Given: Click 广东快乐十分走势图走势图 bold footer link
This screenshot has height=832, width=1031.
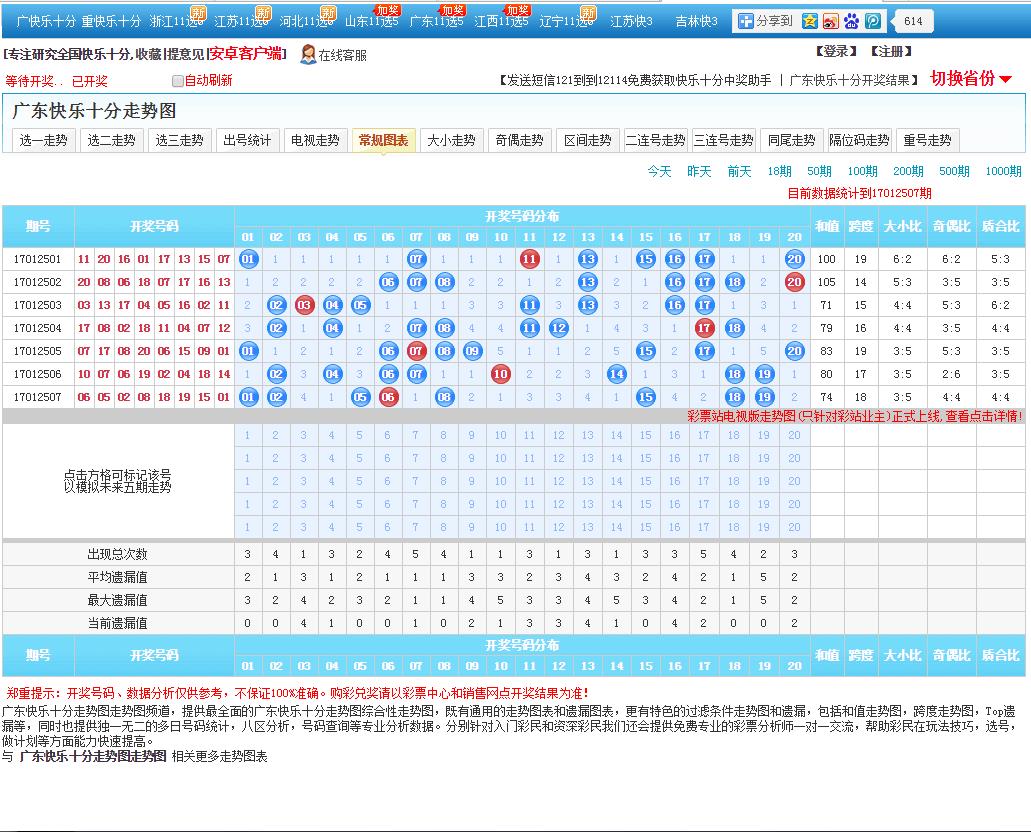Looking at the screenshot, I should 93,756.
